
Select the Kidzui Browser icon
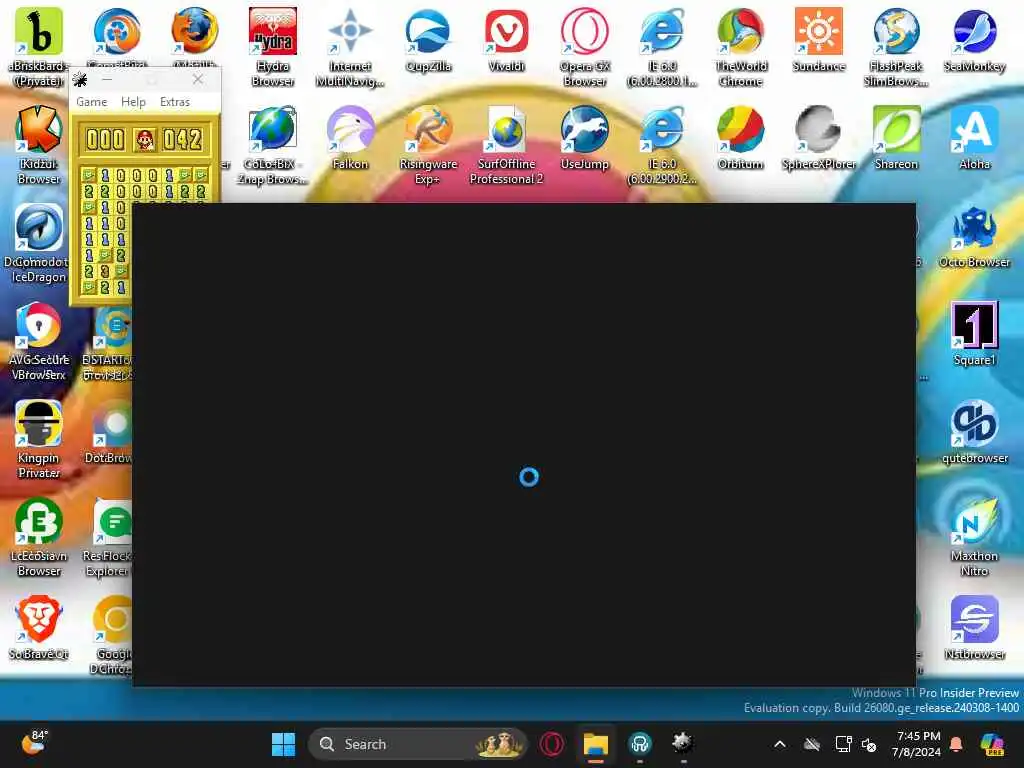[39, 144]
